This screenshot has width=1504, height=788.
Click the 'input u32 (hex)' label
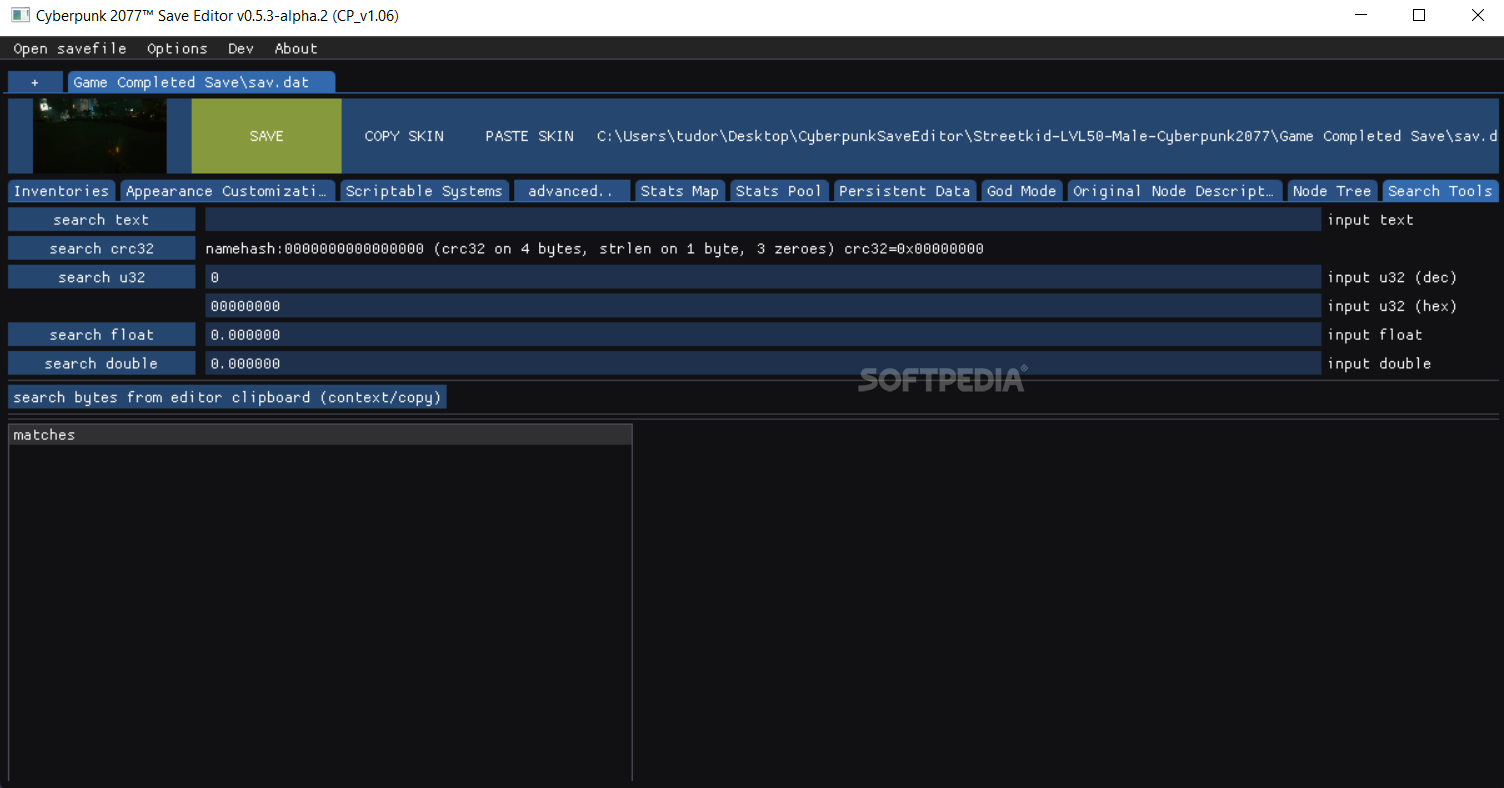(1392, 306)
